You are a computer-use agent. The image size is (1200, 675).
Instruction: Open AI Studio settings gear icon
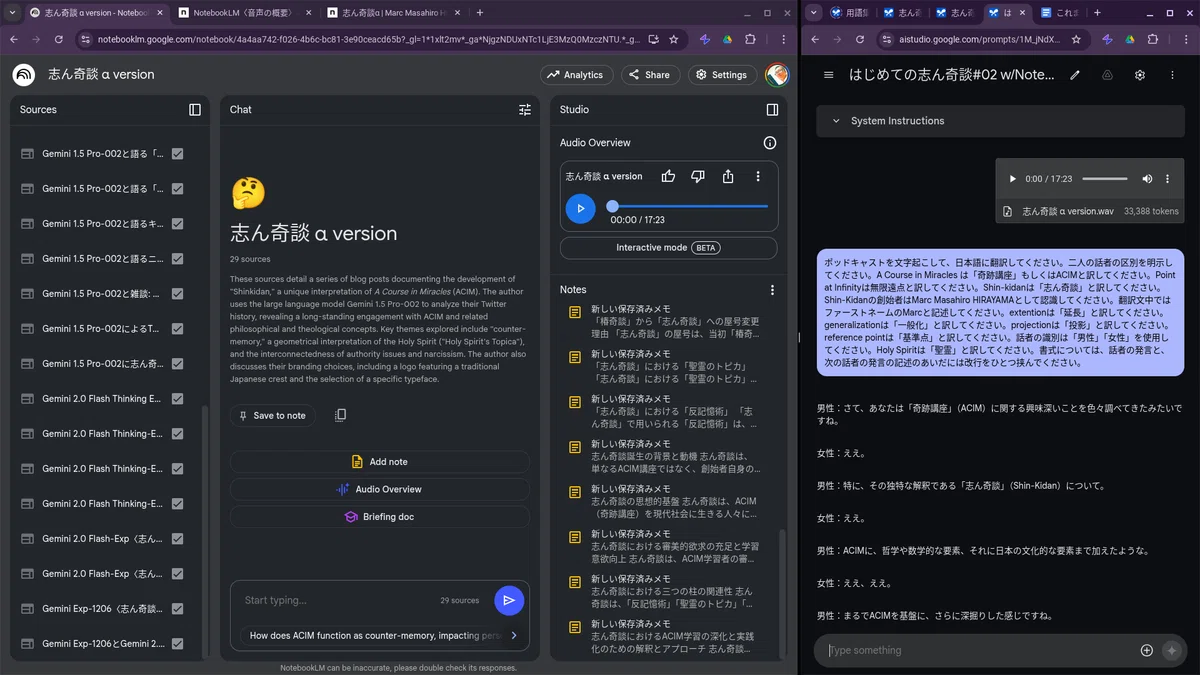(1139, 75)
